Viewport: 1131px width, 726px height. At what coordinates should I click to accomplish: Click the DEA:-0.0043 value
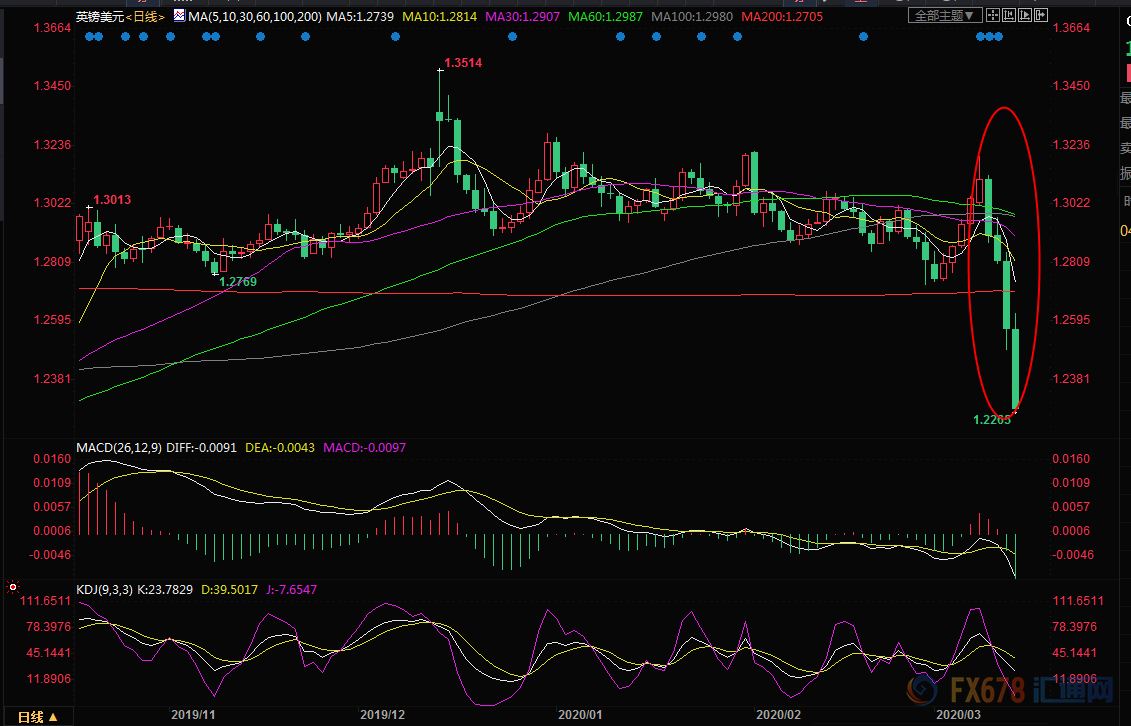pos(280,448)
